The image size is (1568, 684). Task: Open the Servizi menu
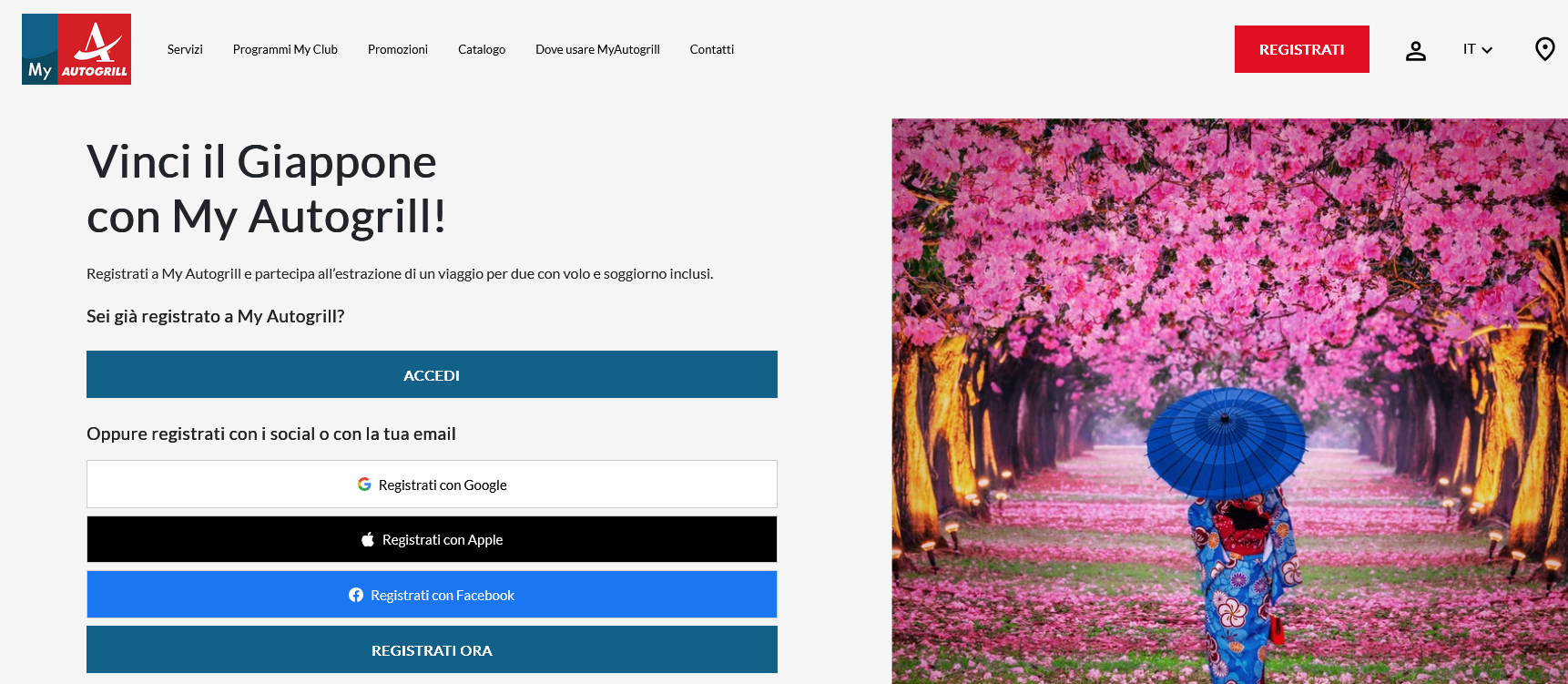click(x=185, y=49)
